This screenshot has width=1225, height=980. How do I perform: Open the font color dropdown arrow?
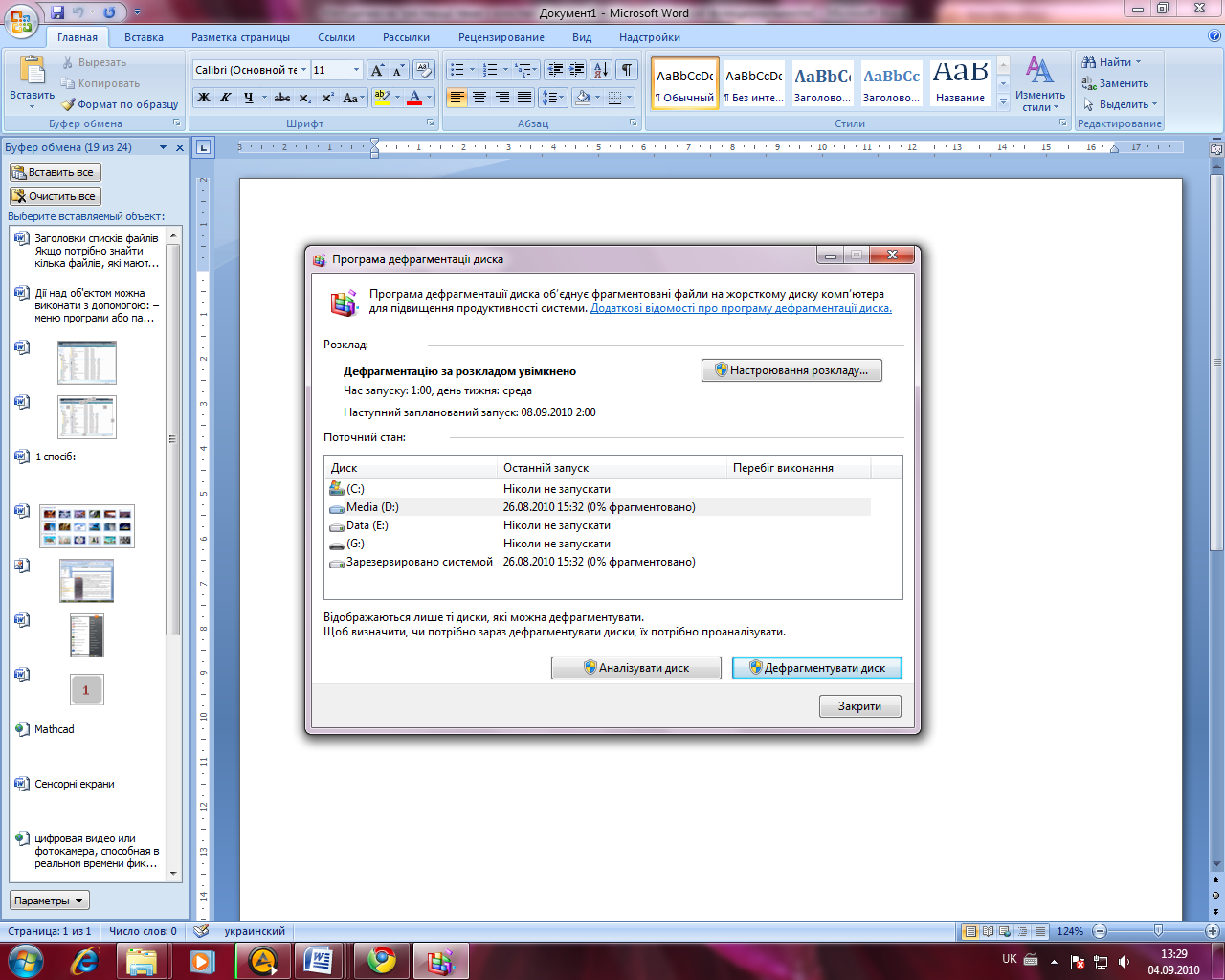429,98
